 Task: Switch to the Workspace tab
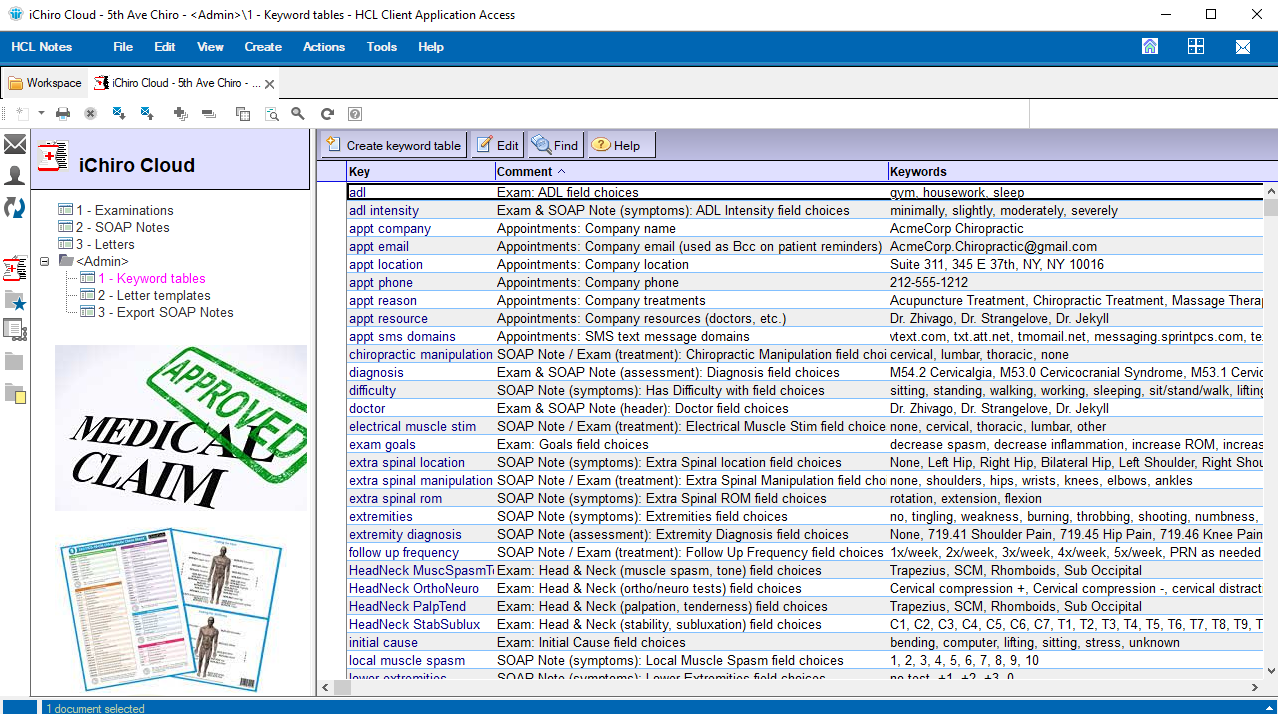pyautogui.click(x=45, y=83)
